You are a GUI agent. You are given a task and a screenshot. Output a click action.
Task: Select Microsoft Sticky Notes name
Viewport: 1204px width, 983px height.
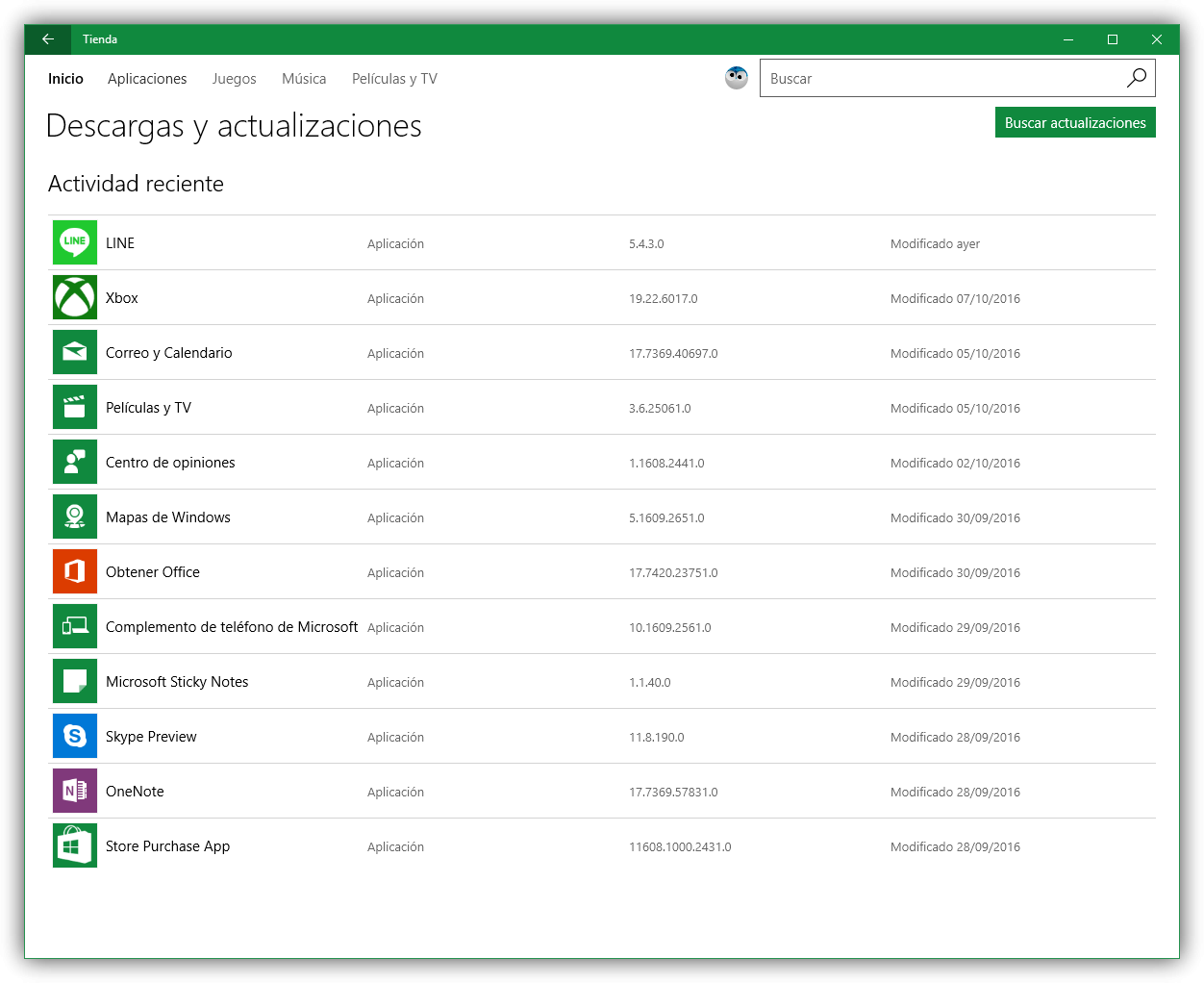click(177, 682)
